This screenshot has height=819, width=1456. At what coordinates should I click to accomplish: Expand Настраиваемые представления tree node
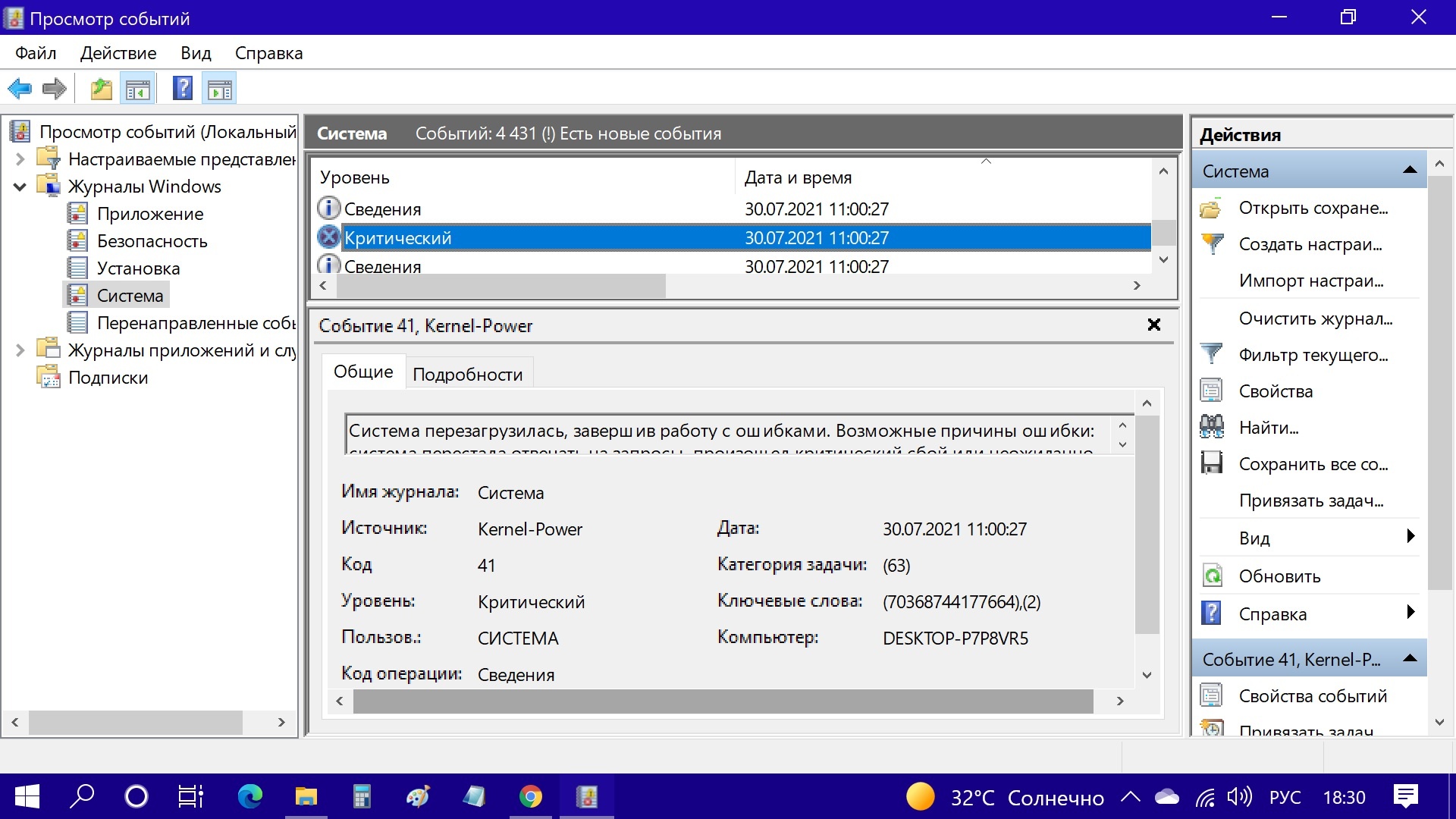[x=20, y=159]
